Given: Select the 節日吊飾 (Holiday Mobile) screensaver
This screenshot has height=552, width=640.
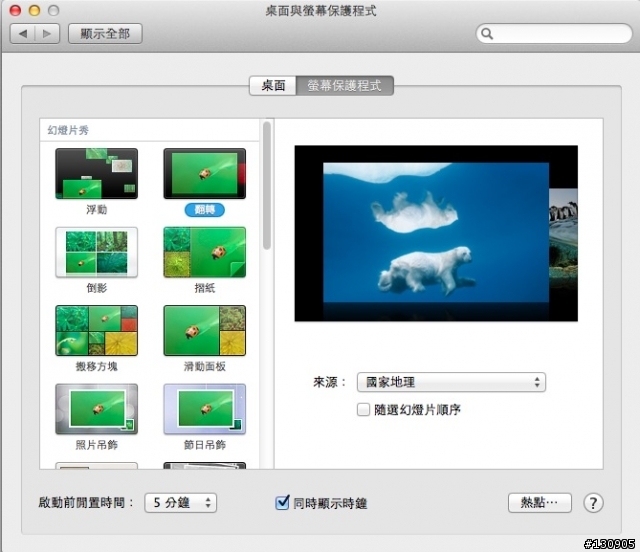Looking at the screenshot, I should pos(204,409).
